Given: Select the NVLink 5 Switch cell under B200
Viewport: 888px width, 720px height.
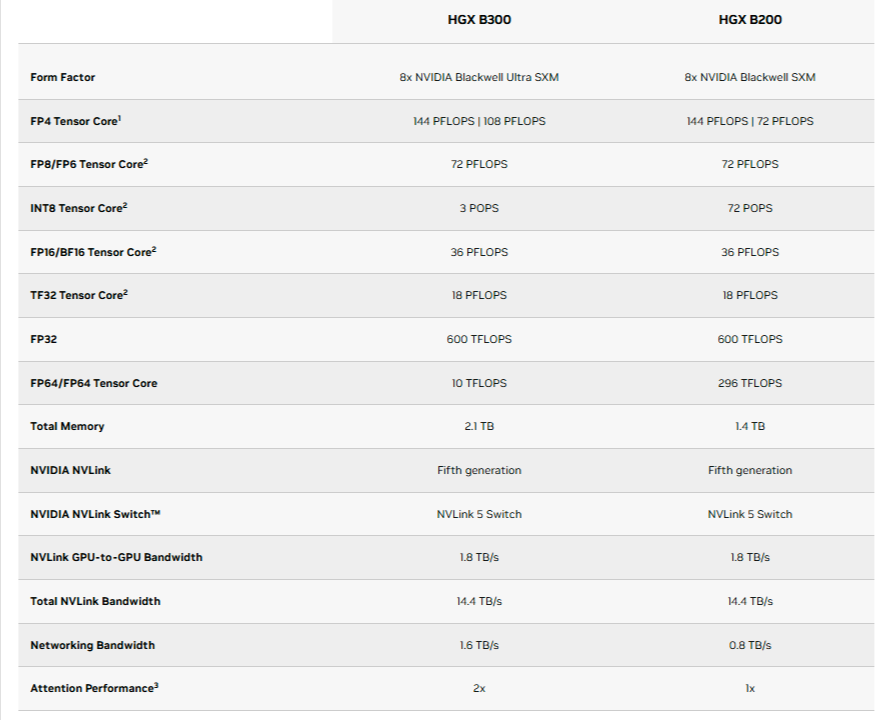Looking at the screenshot, I should 748,514.
